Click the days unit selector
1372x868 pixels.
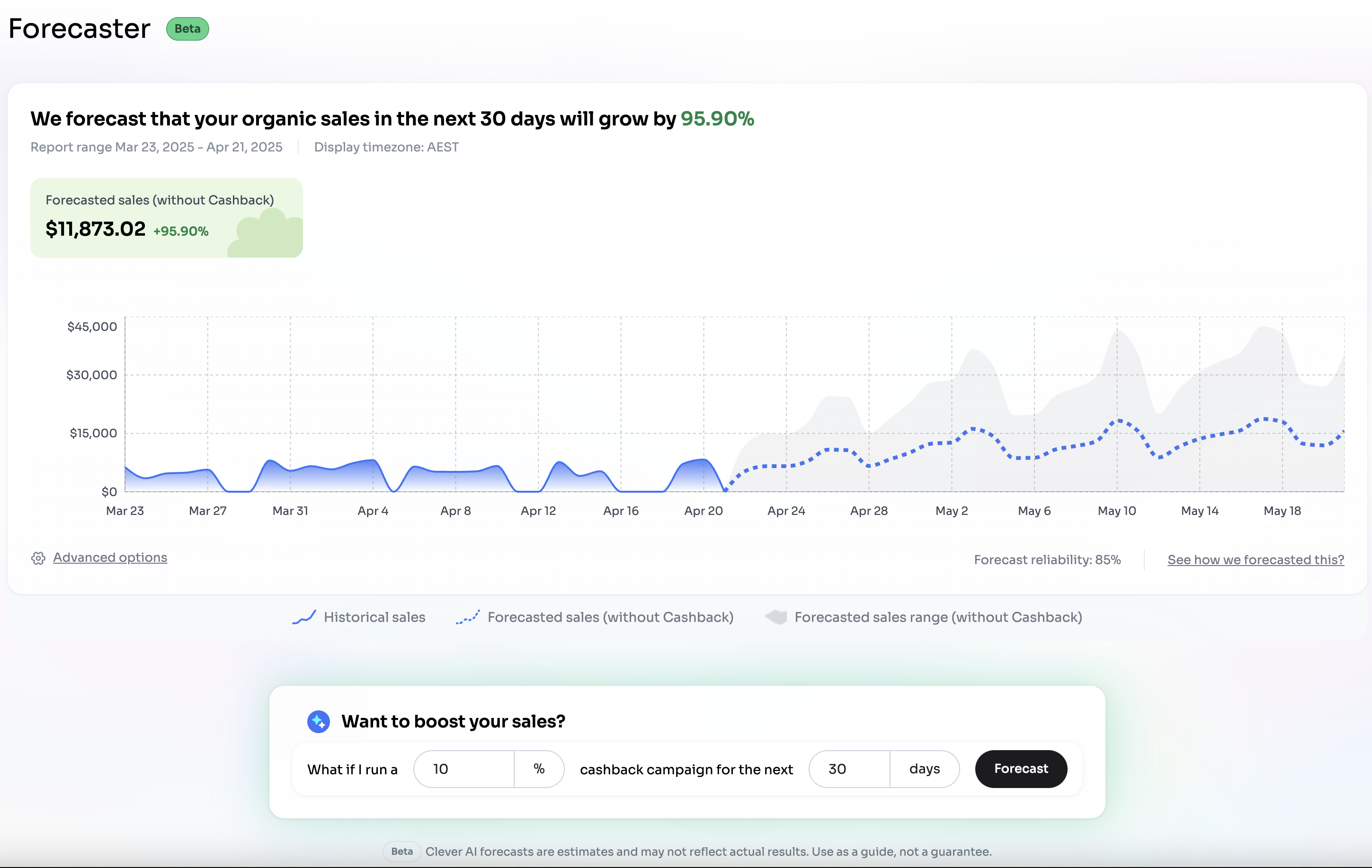924,769
